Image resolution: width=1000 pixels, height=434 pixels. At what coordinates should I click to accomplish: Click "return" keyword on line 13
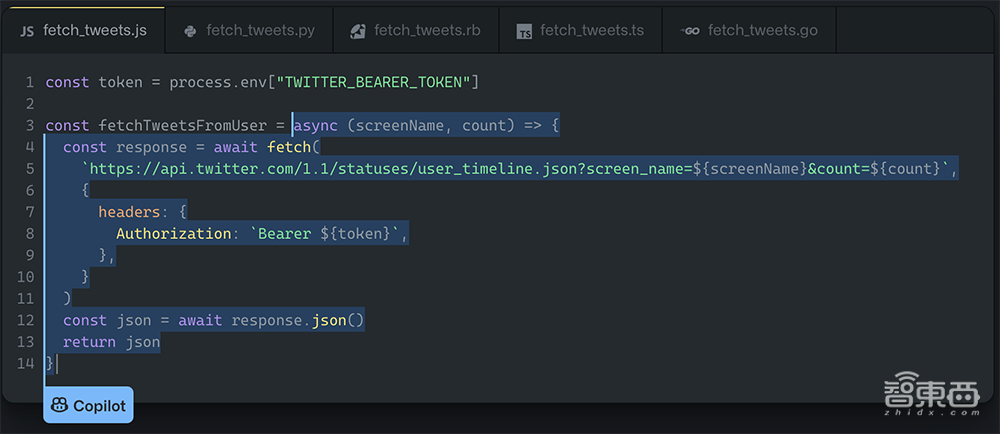point(90,342)
